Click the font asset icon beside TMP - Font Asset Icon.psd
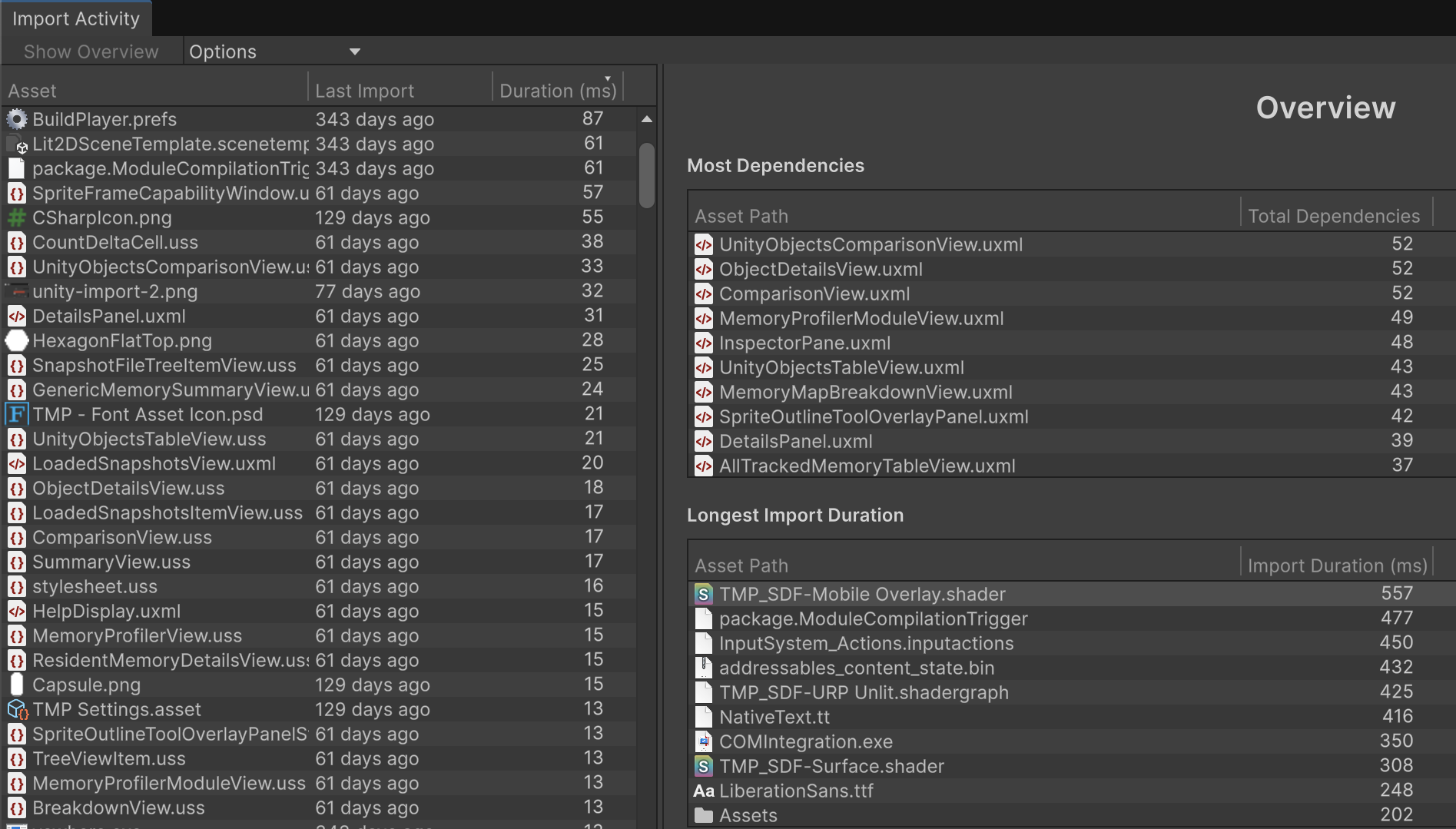 point(17,414)
